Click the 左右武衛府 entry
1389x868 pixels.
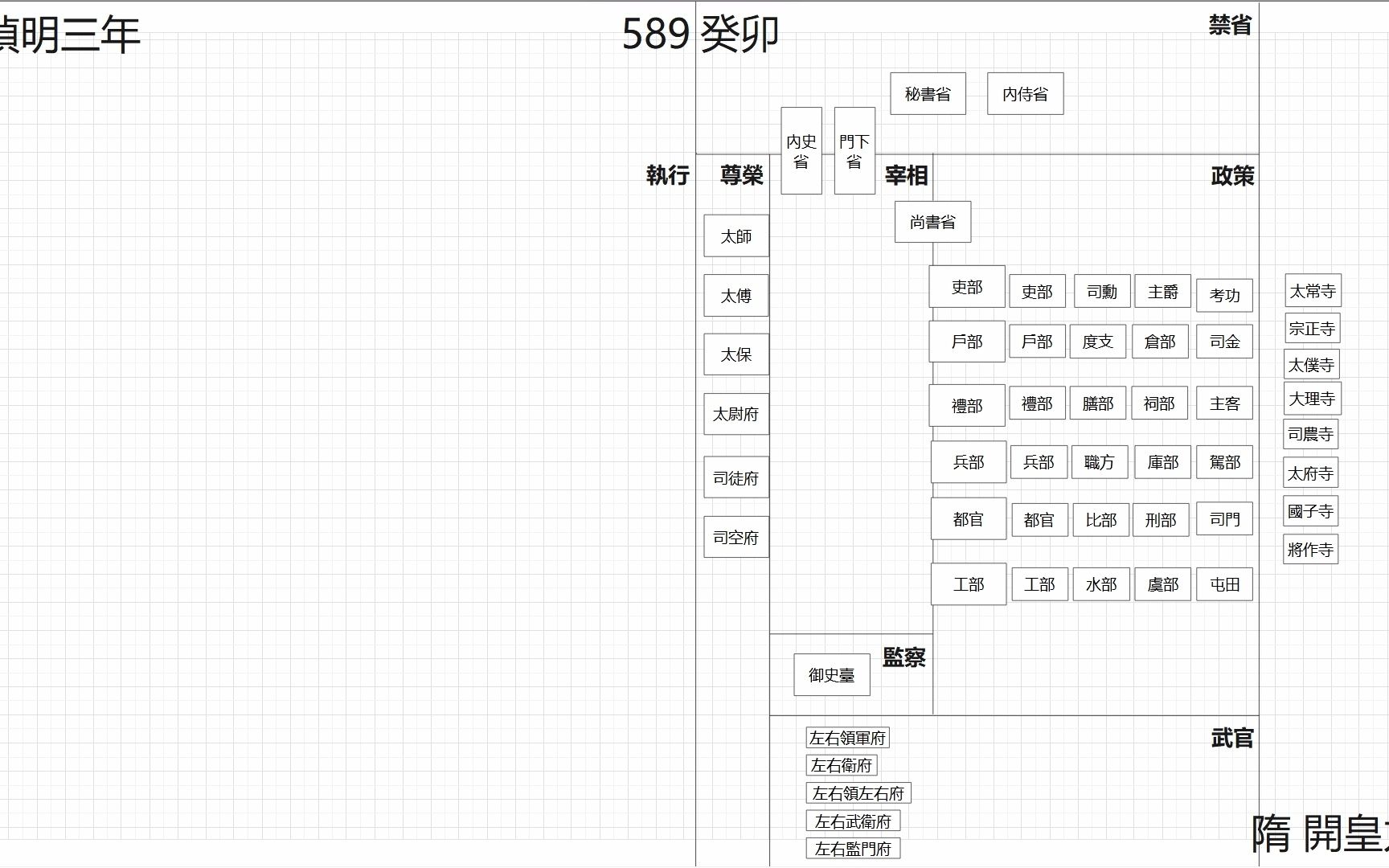[x=853, y=821]
